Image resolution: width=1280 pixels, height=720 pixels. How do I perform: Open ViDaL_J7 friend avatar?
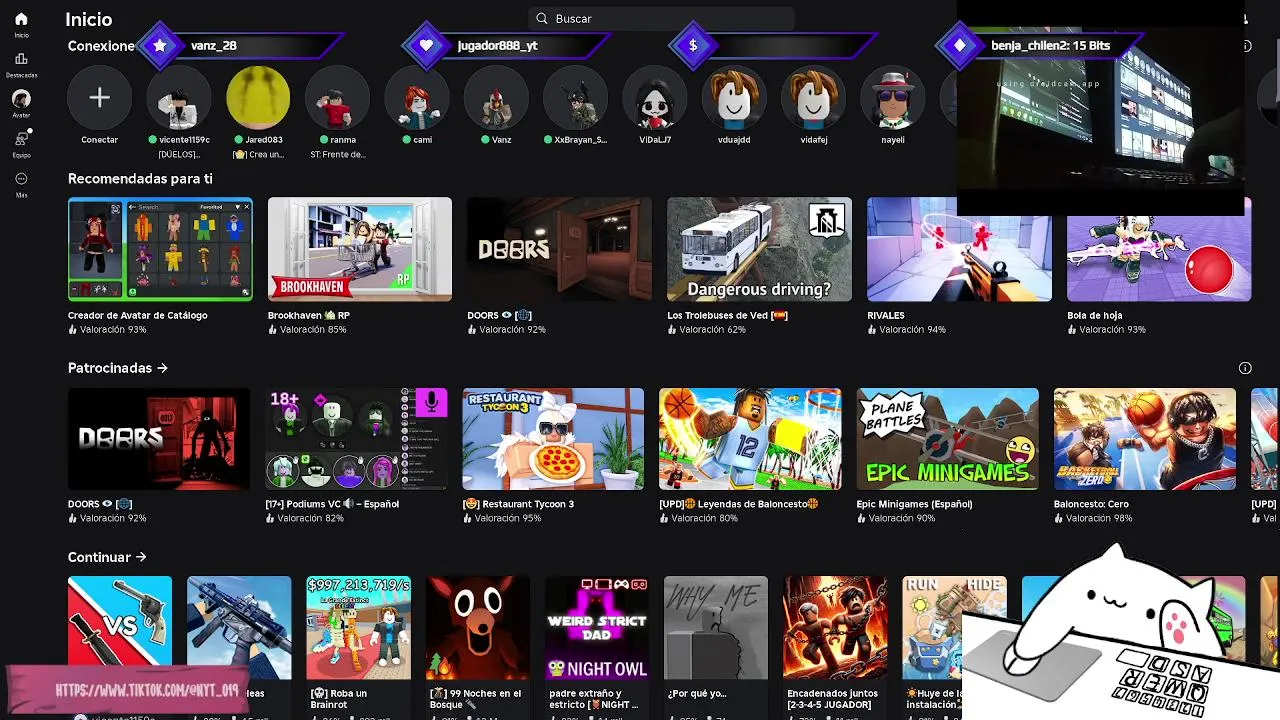click(655, 98)
